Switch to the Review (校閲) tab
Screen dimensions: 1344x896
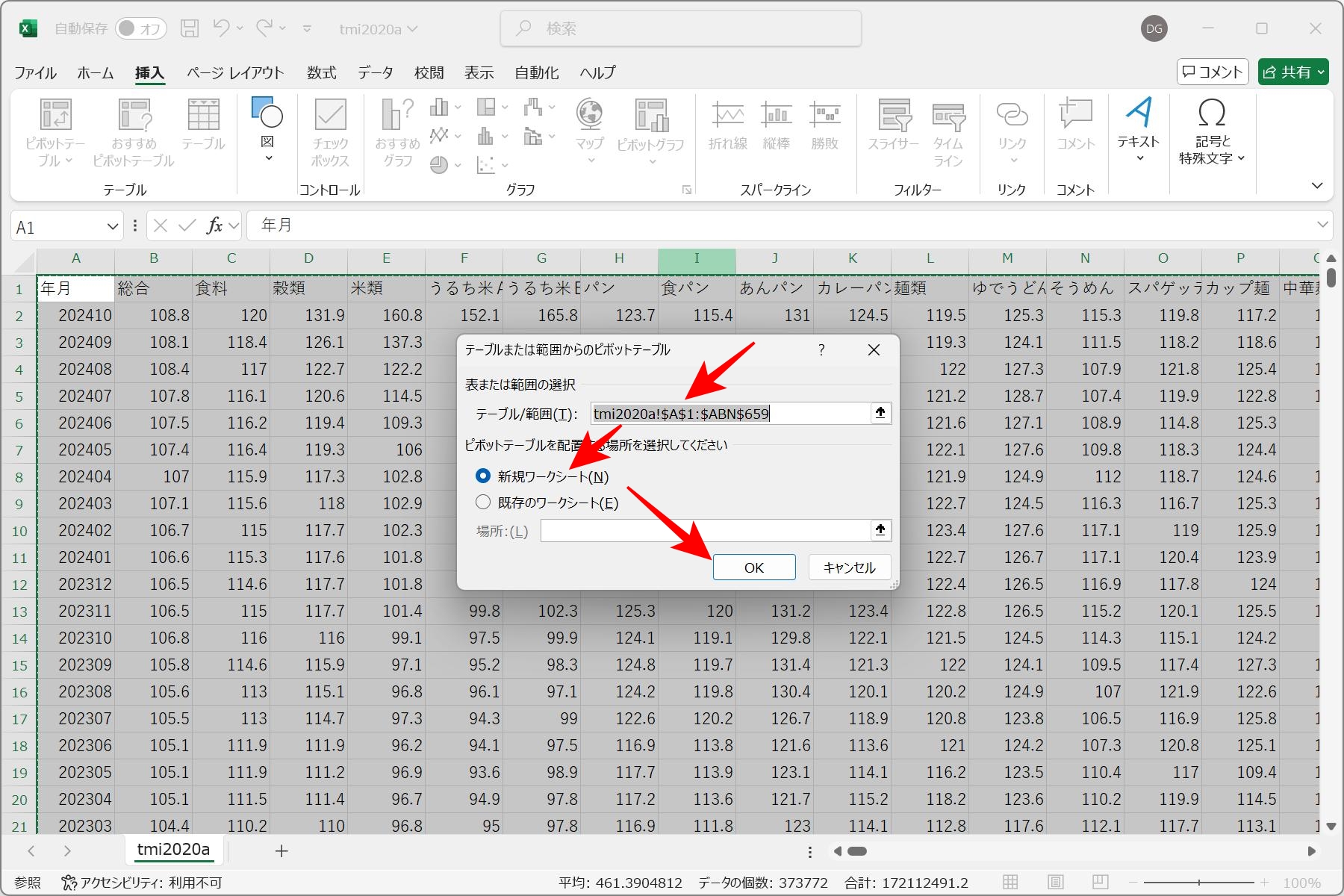point(429,72)
